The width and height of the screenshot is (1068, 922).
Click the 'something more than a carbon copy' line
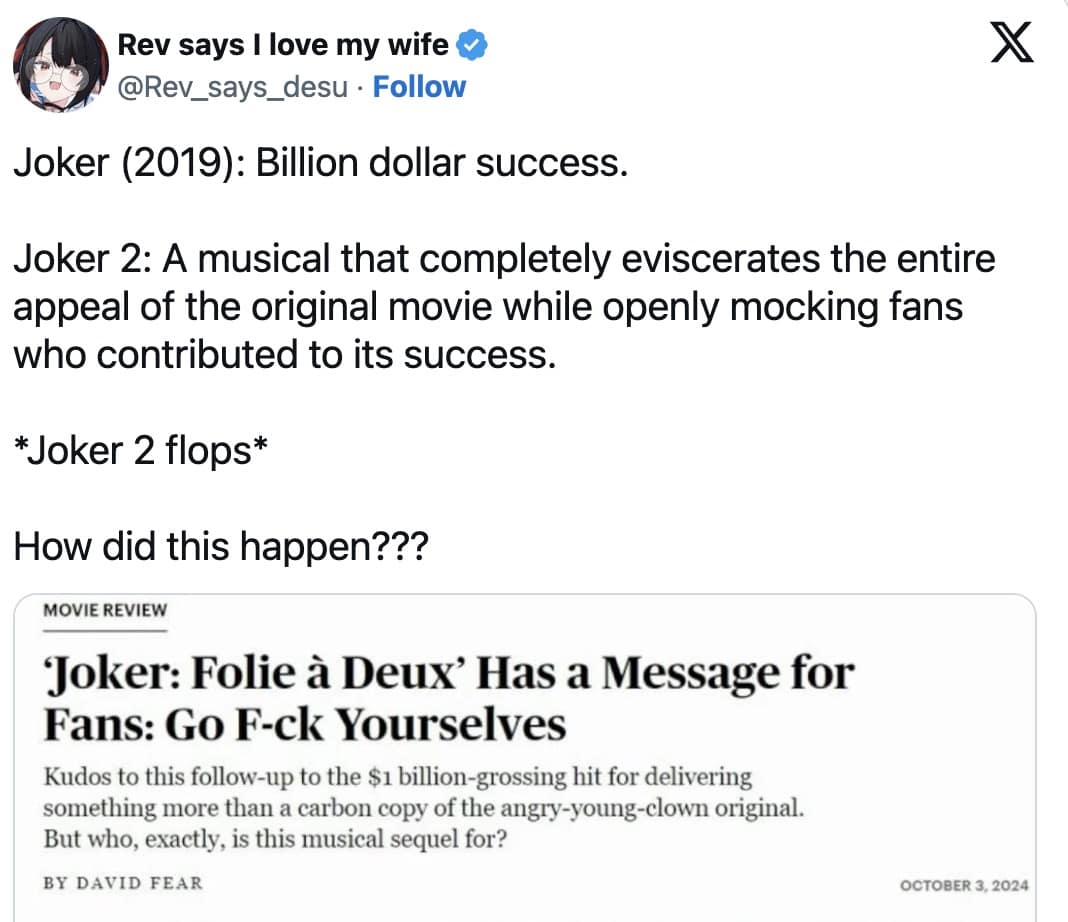click(422, 808)
